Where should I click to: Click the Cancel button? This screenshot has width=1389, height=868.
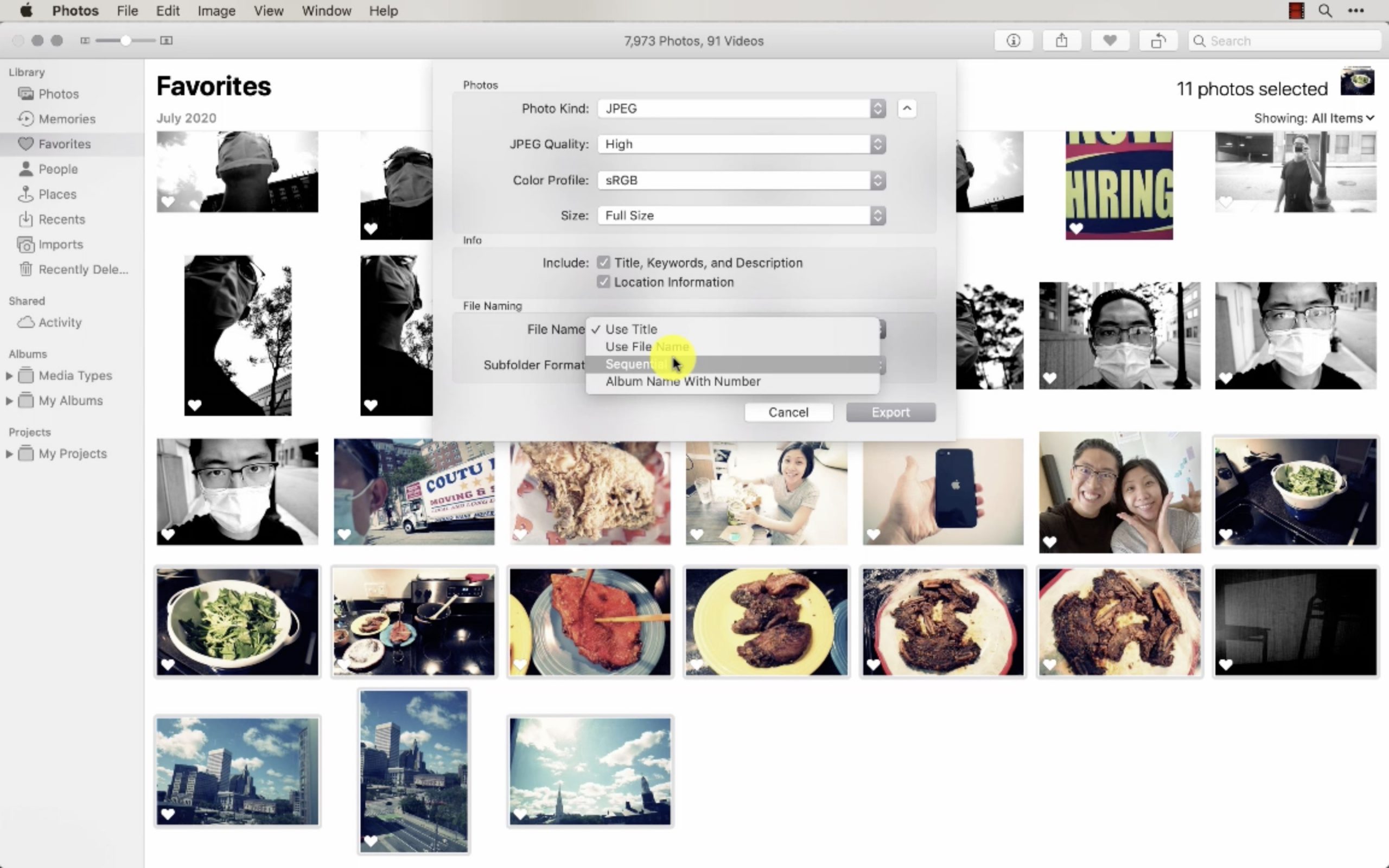point(788,412)
